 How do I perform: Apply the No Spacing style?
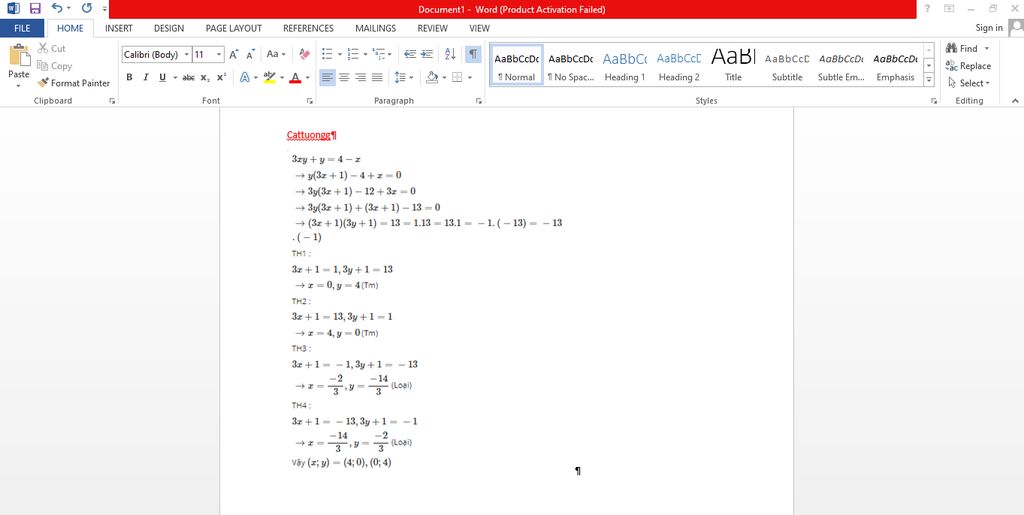(x=571, y=65)
